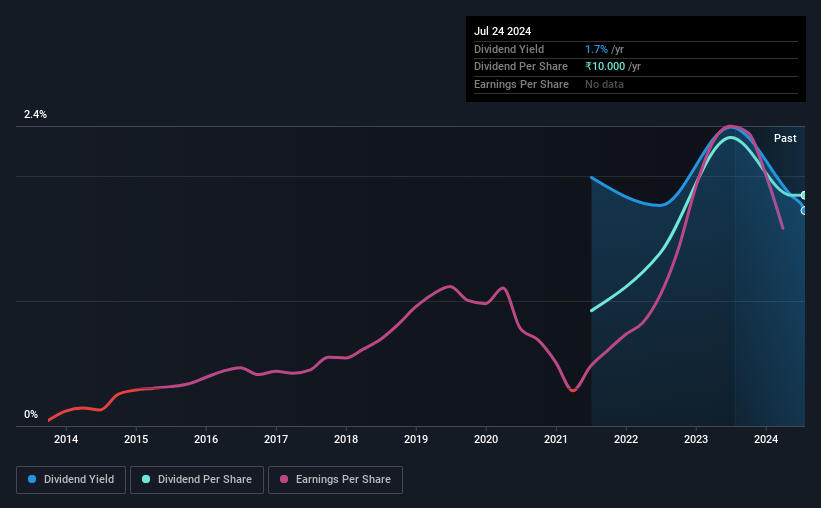Click the blue Dividend Yield end-point marker
Viewport: 821px width, 508px height.
click(804, 210)
